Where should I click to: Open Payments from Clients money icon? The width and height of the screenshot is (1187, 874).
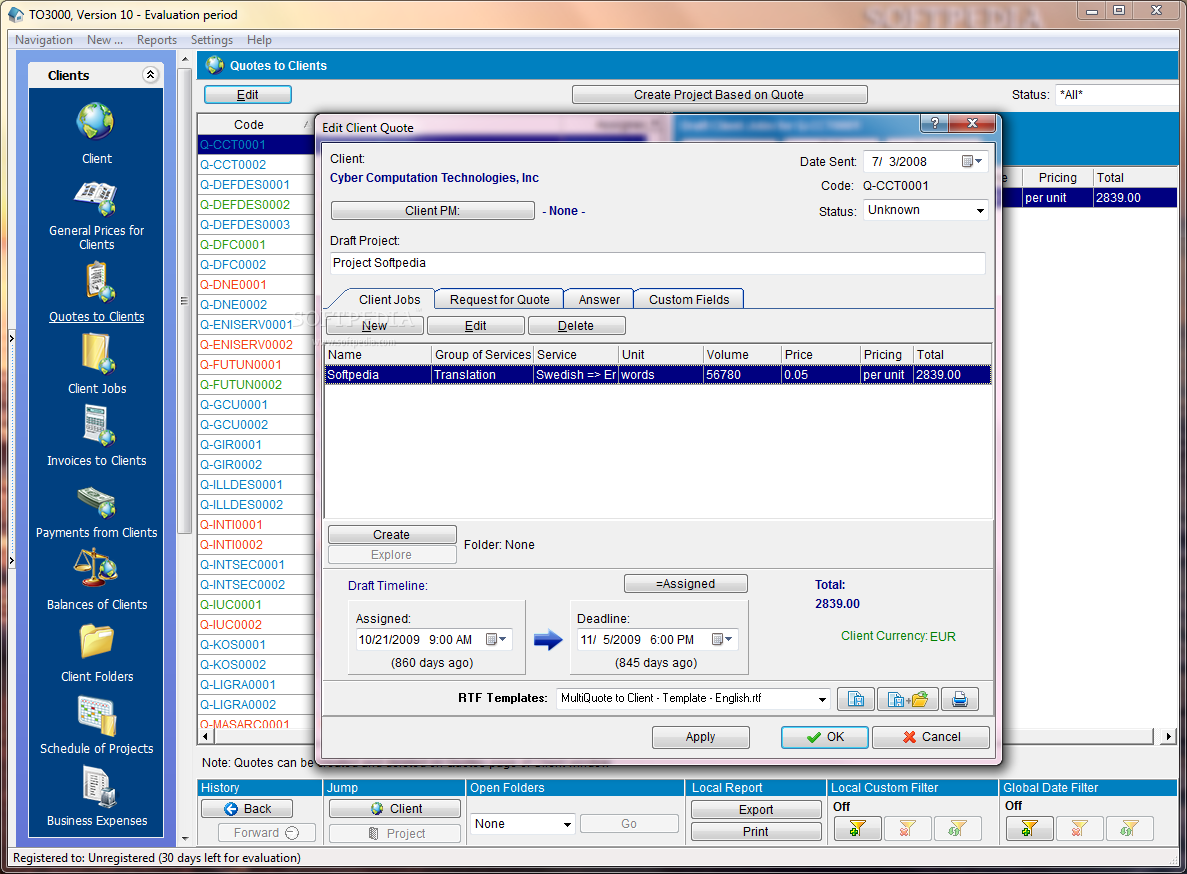click(96, 502)
